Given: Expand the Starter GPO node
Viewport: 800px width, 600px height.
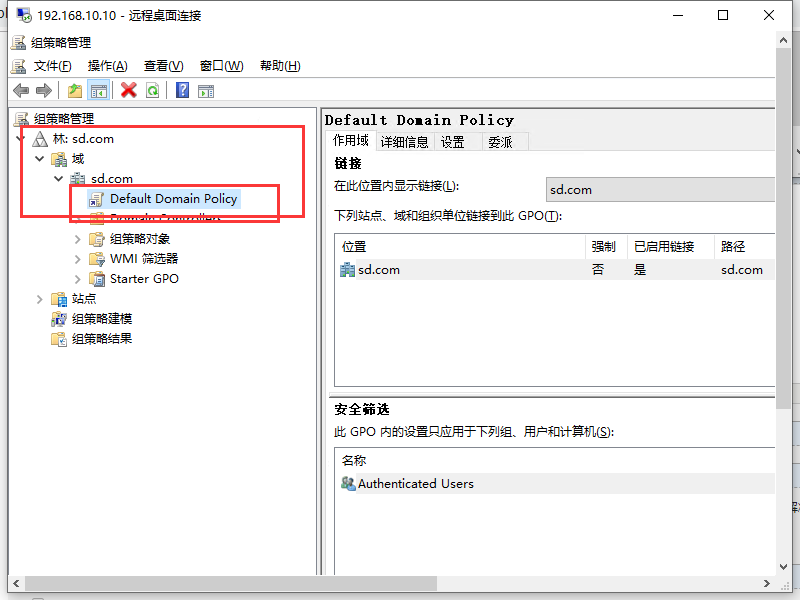Looking at the screenshot, I should coord(78,279).
